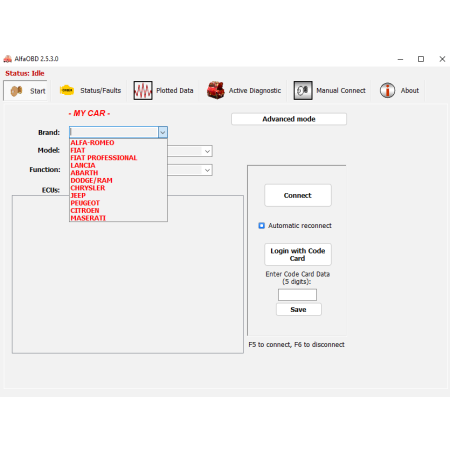This screenshot has width=450, height=450.
Task: Toggle Automatic reconnect checkbox
Action: [x=262, y=226]
